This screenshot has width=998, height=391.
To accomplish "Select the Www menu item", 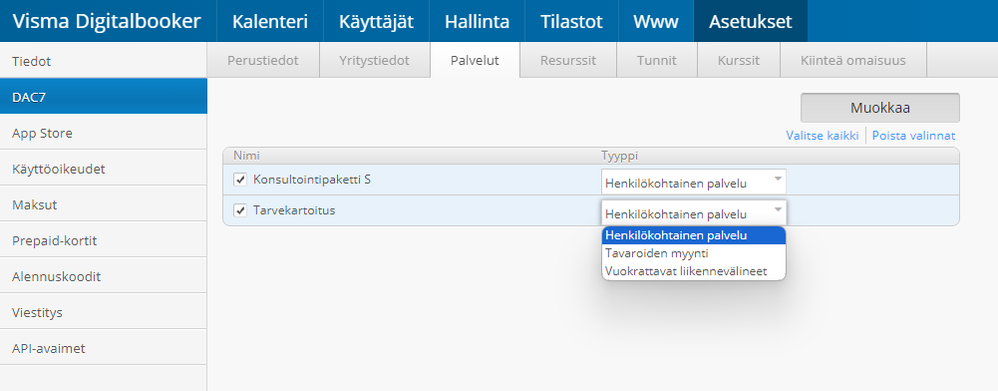I will 656,21.
